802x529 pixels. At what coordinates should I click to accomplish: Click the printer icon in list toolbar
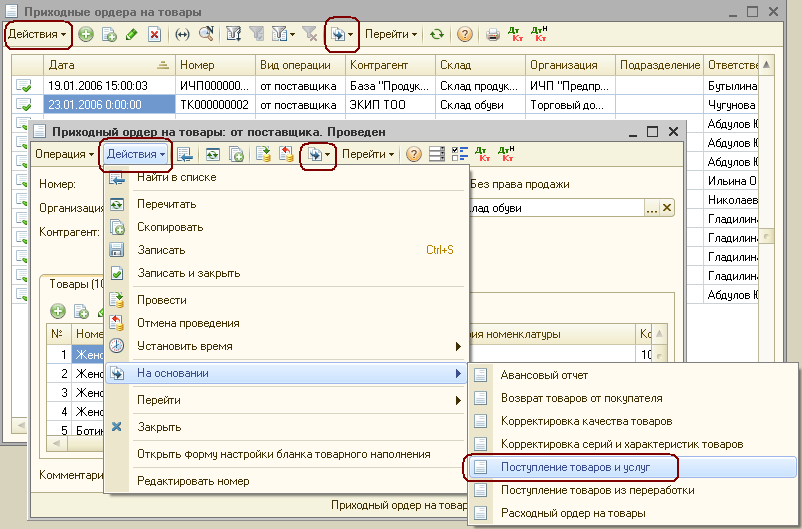pyautogui.click(x=492, y=35)
